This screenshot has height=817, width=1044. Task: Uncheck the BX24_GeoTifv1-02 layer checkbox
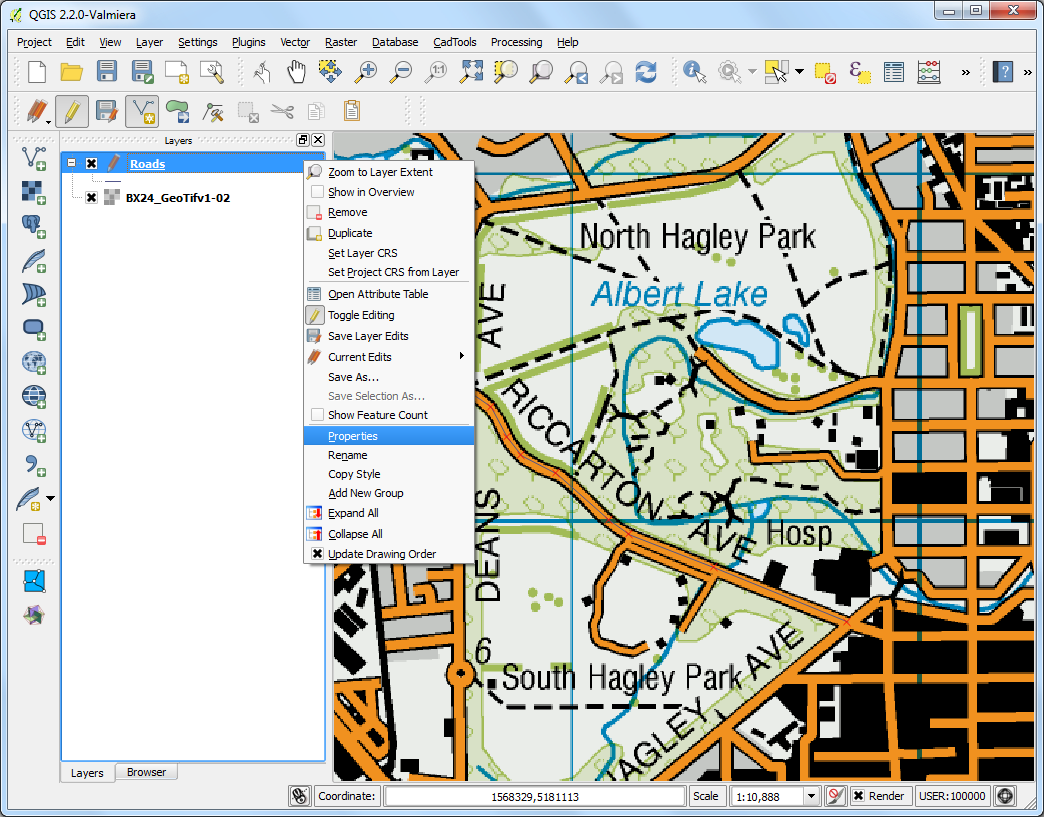(91, 198)
